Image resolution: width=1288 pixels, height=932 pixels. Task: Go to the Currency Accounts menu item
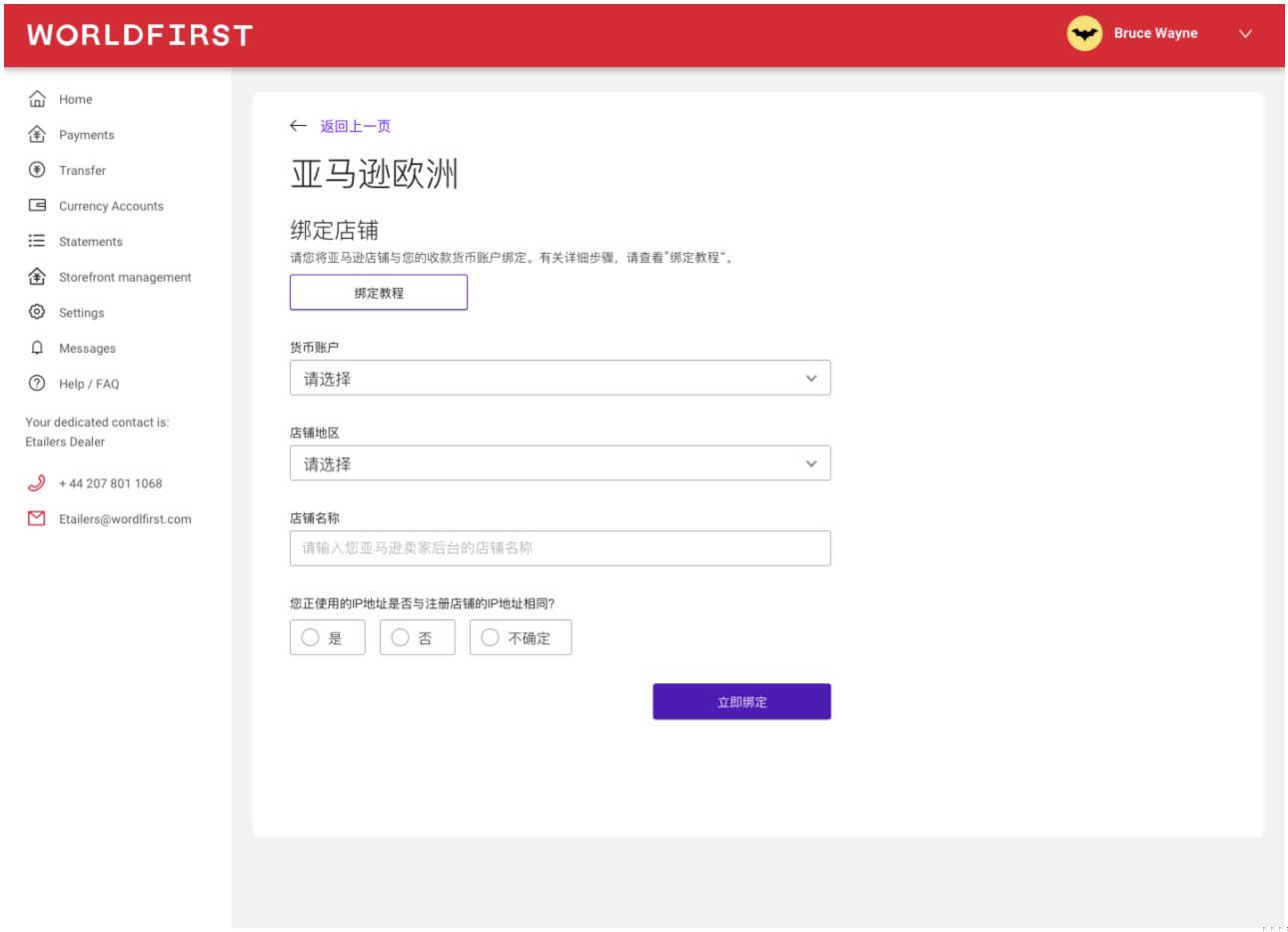pos(111,206)
